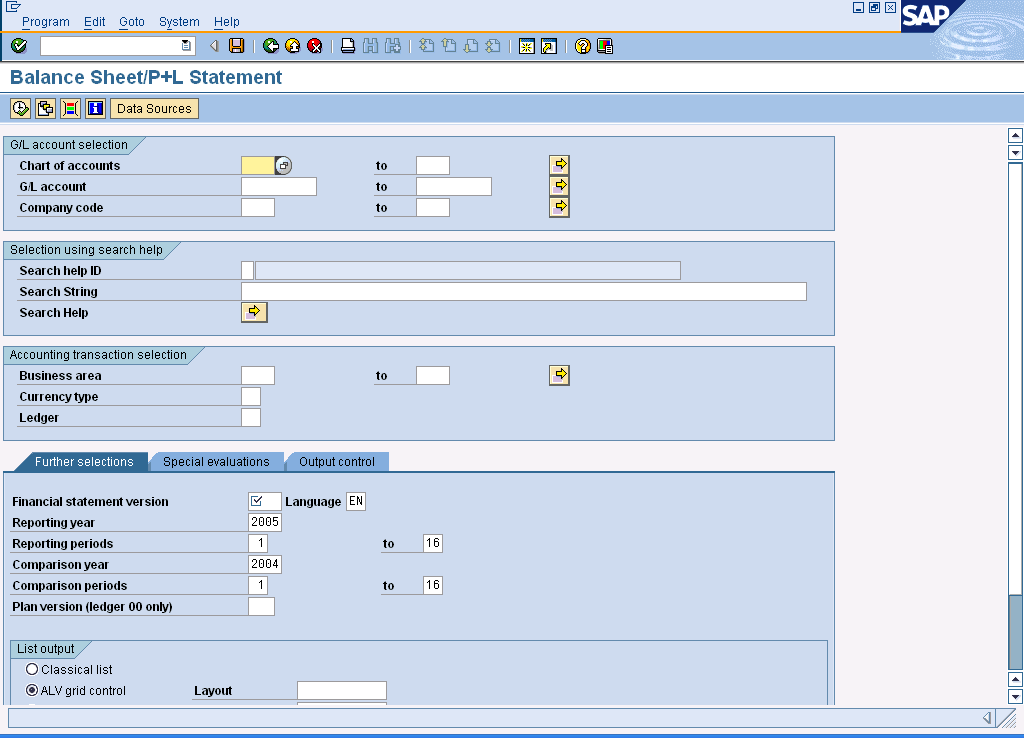Open the Help menu
This screenshot has height=738, width=1024.
coord(227,22)
